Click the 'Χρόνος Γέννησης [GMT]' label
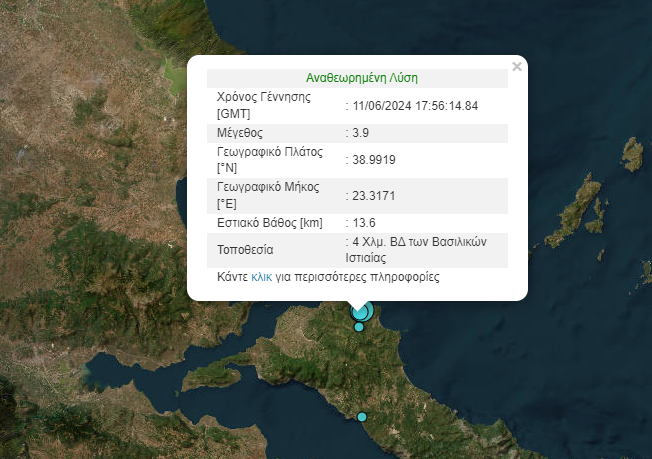Image resolution: width=652 pixels, height=459 pixels. 264,105
